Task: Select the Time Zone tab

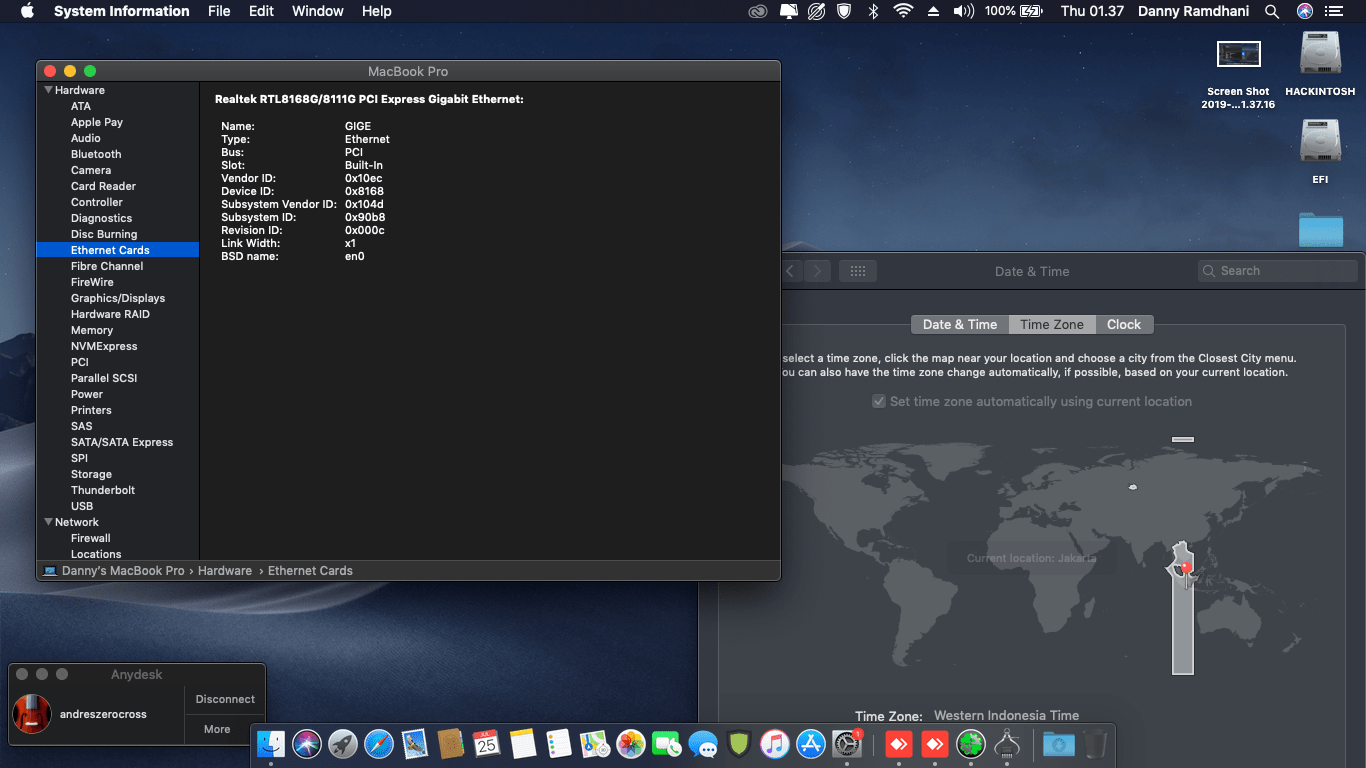Action: (x=1052, y=324)
